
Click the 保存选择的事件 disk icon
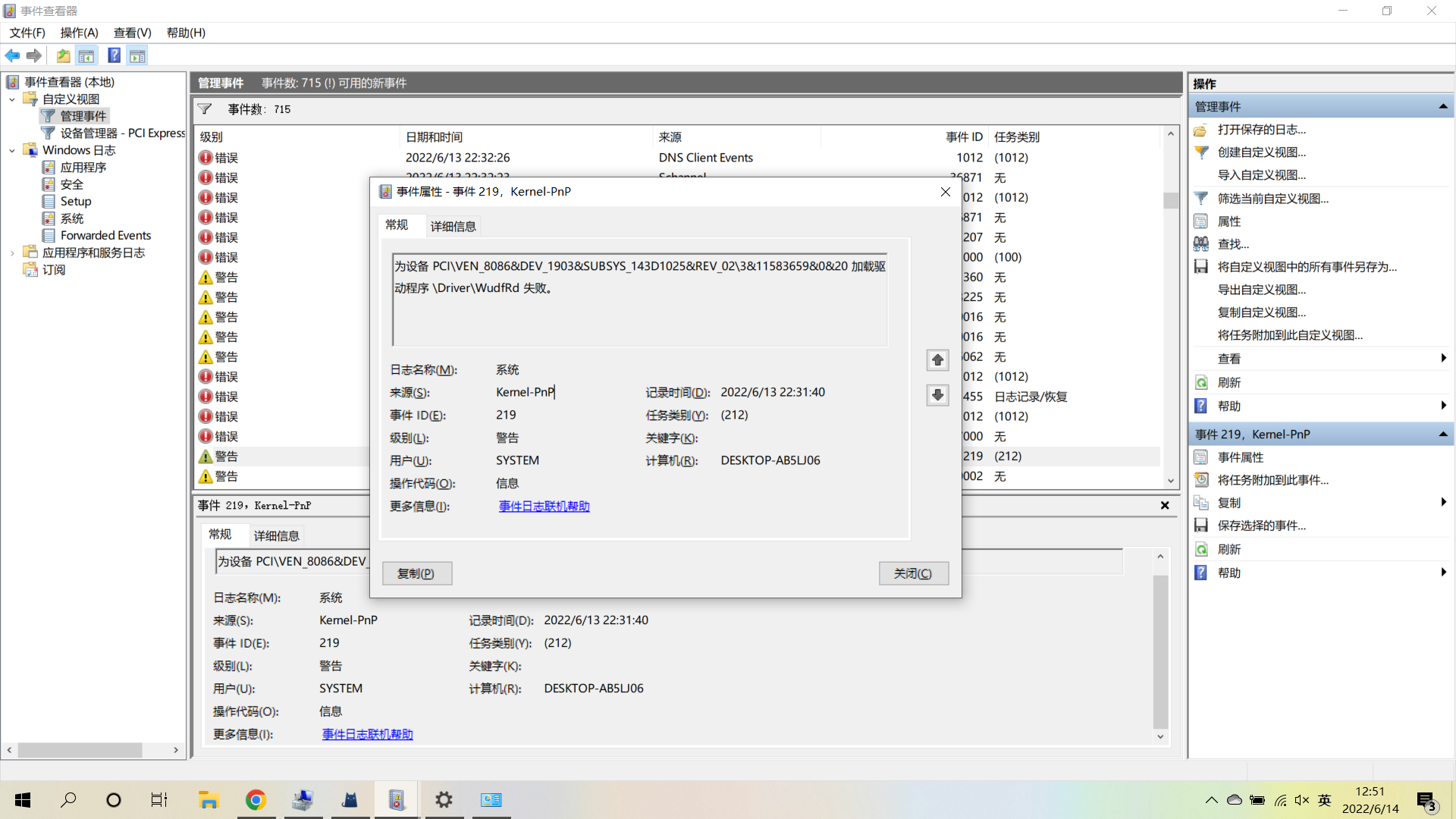click(1201, 526)
